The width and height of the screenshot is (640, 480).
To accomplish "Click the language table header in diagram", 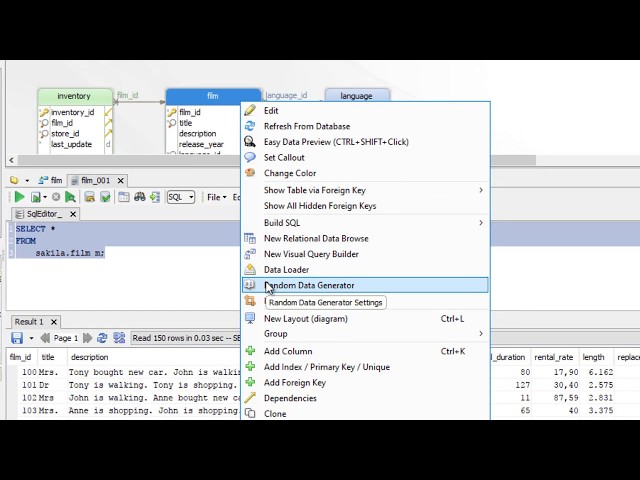I will point(357,96).
